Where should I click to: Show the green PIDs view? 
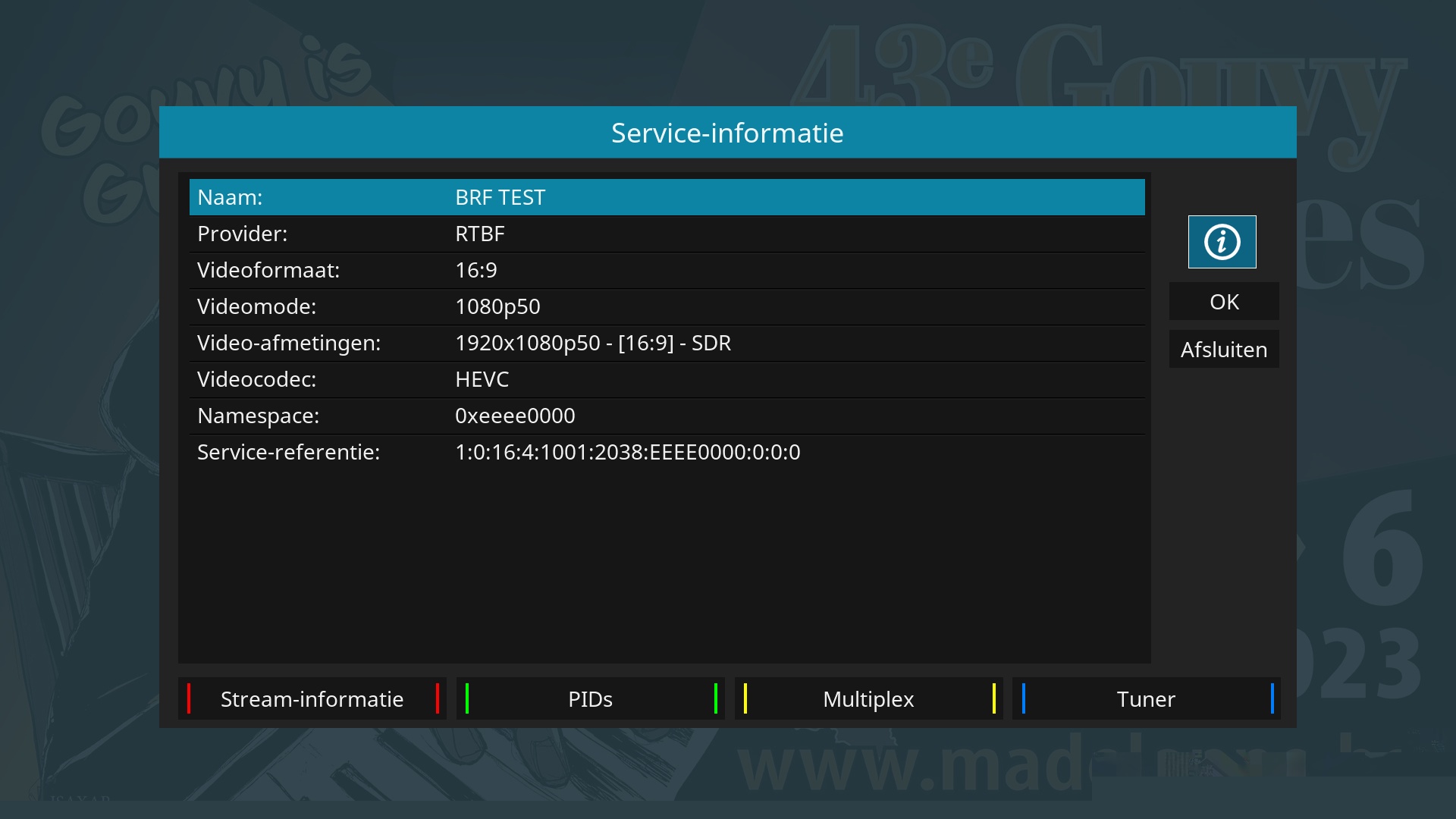tap(591, 698)
